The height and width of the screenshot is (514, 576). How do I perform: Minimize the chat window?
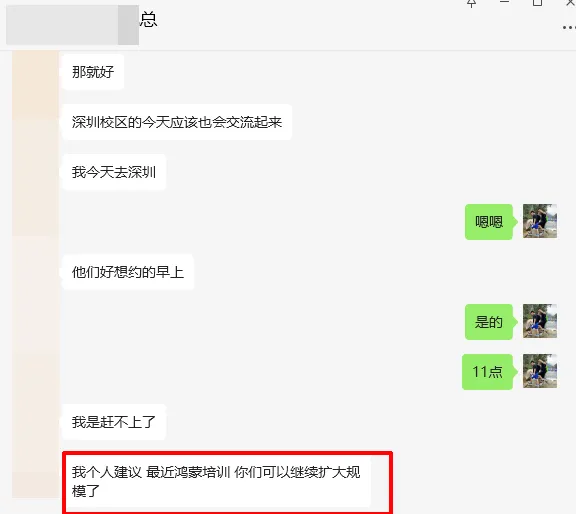[504, 2]
